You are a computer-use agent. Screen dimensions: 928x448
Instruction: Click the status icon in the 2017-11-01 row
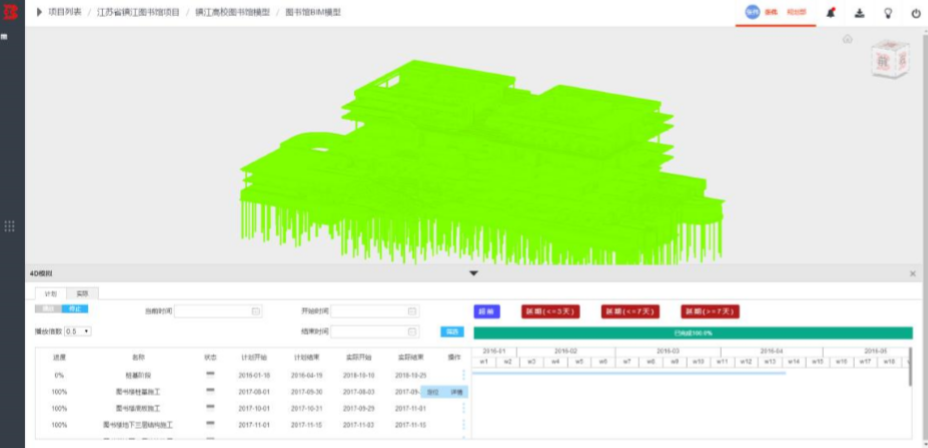pyautogui.click(x=210, y=423)
